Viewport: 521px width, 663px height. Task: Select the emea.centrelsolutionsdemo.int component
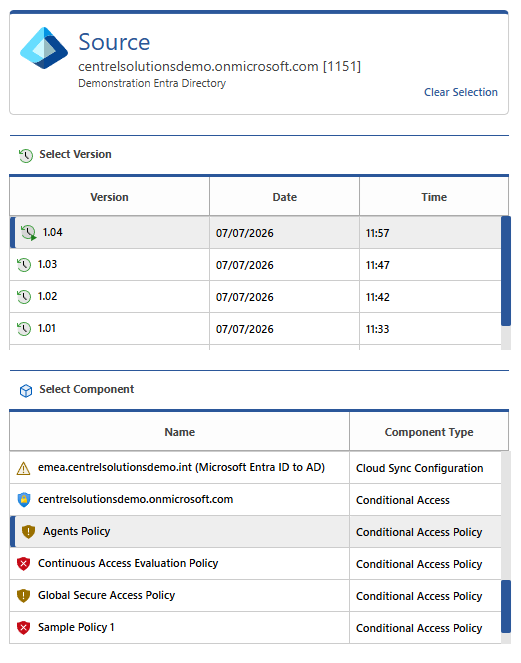click(x=255, y=468)
